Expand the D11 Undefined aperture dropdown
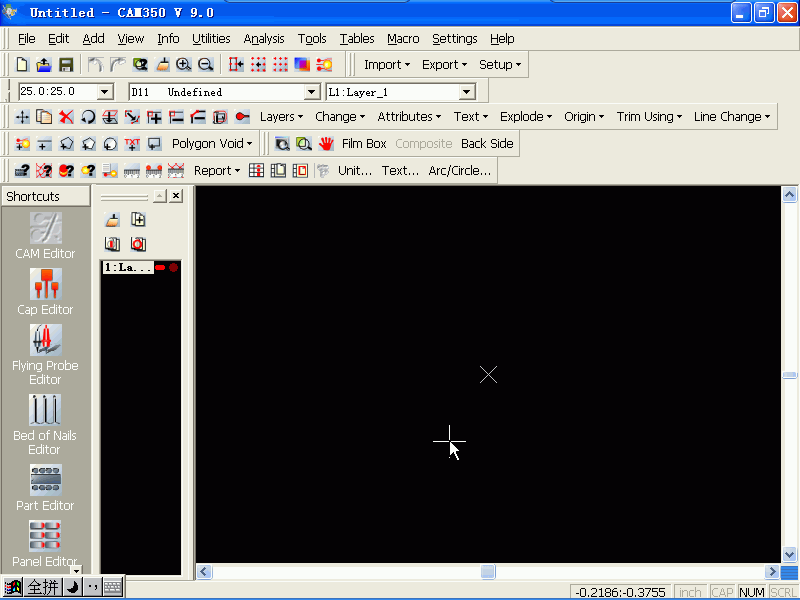Screen dimensions: 800x600 [x=312, y=92]
